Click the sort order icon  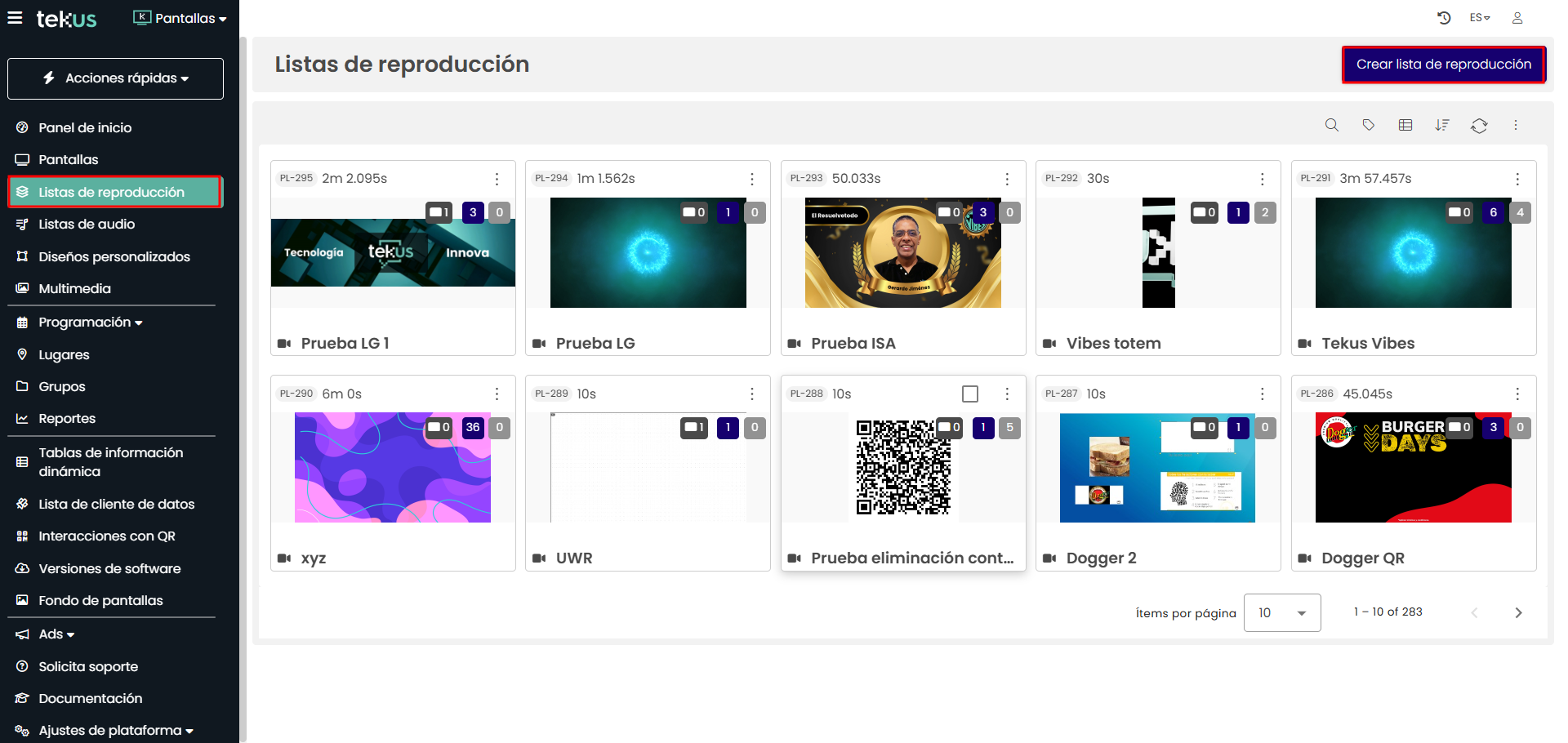(1442, 125)
